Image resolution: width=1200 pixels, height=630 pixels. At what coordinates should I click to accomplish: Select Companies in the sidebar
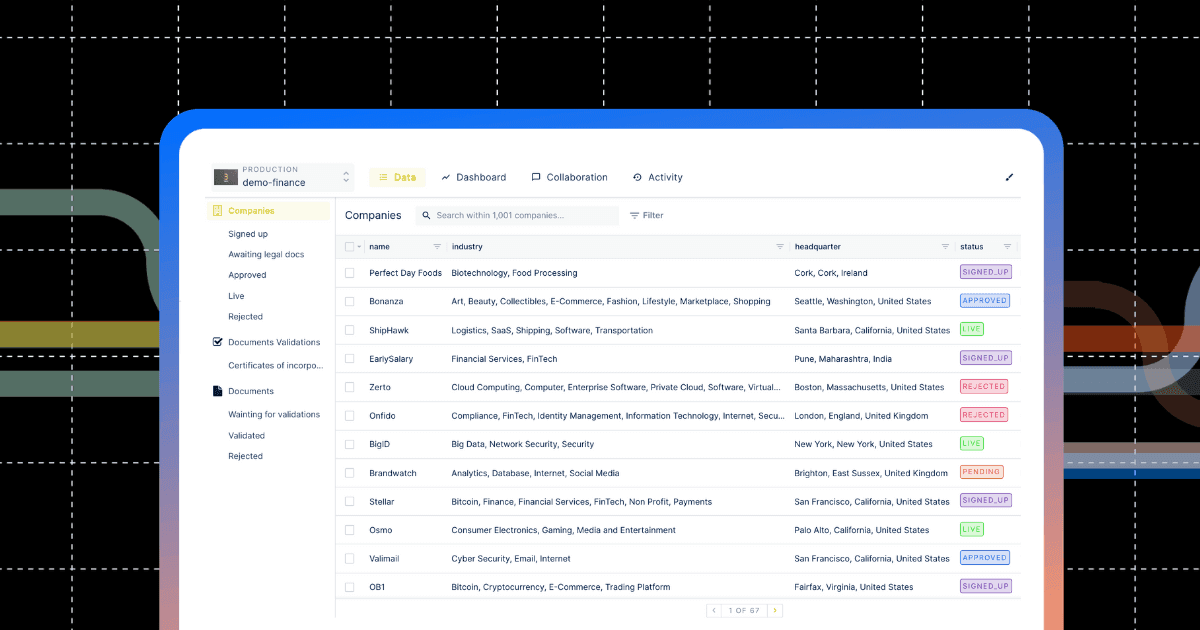268,211
